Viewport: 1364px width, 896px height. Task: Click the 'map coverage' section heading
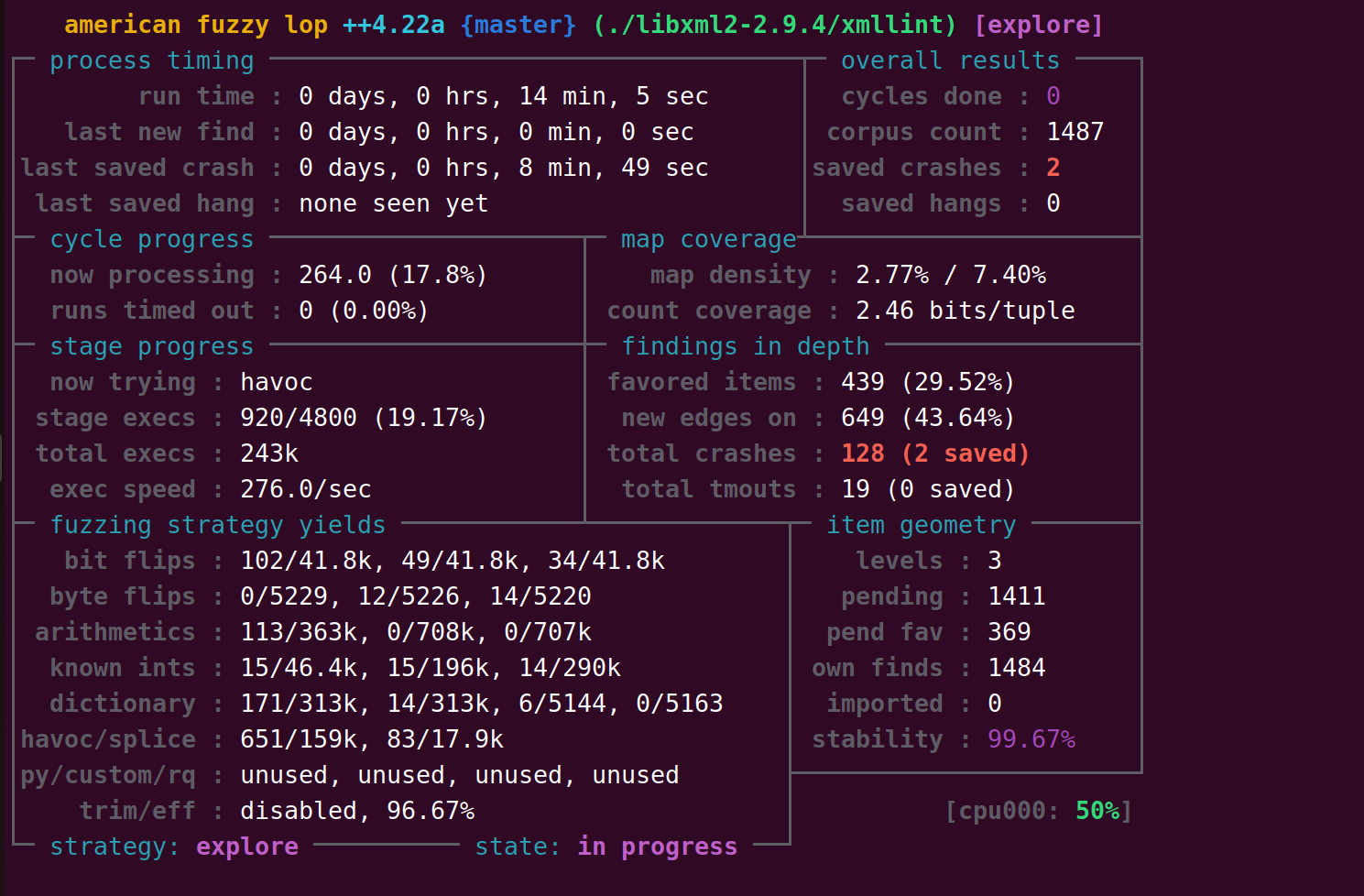[x=709, y=239]
